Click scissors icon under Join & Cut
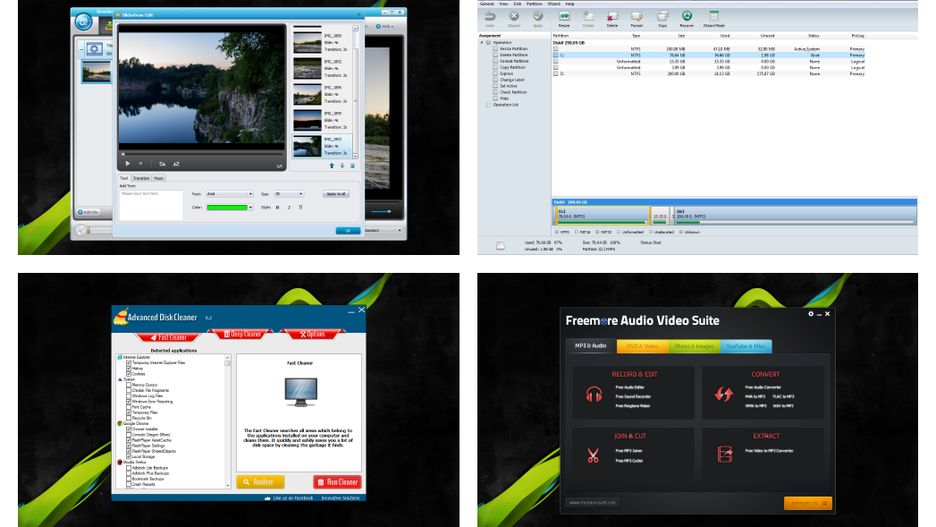 (x=593, y=455)
